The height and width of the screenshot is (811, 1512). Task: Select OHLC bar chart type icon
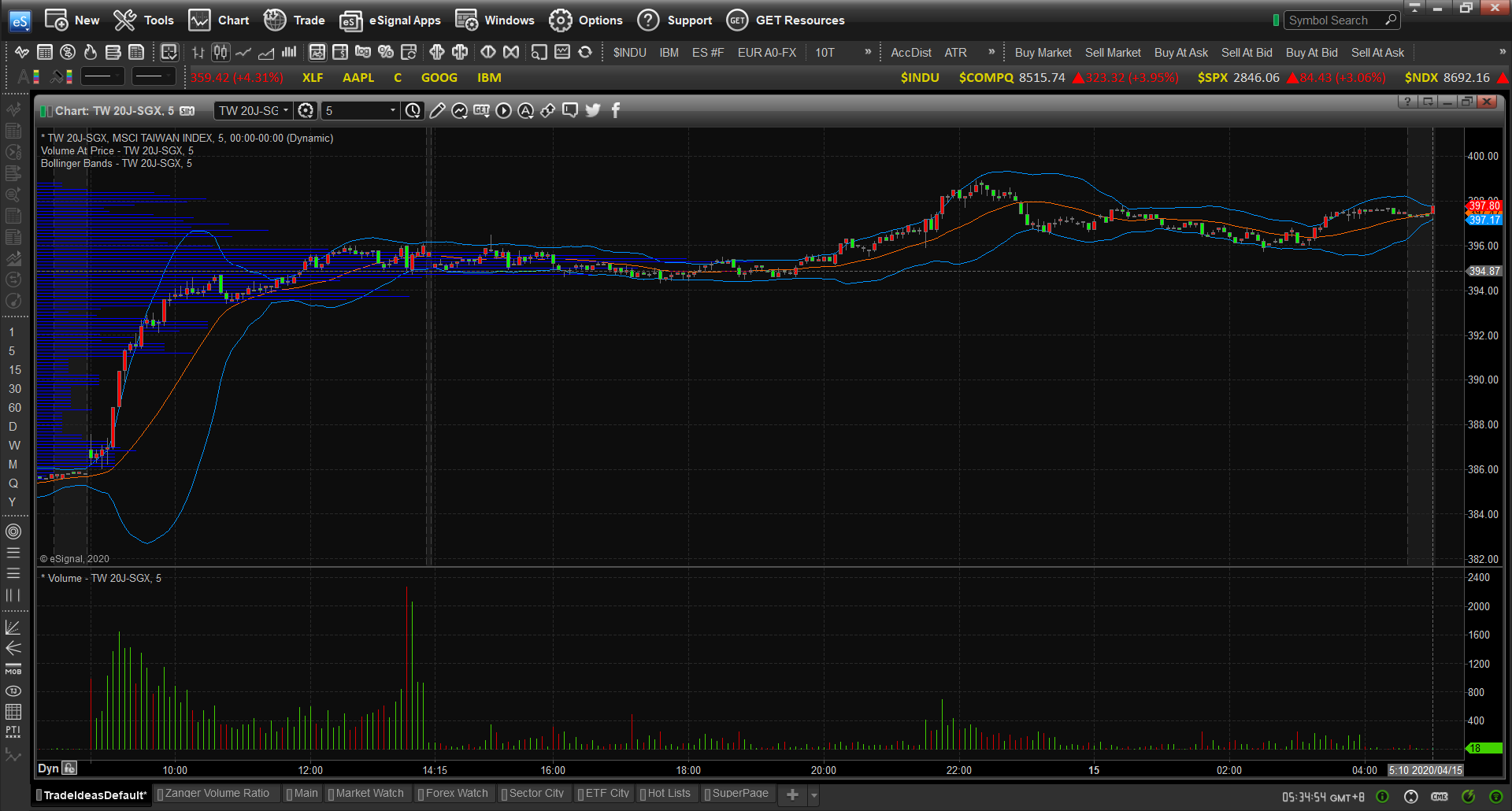click(x=198, y=52)
